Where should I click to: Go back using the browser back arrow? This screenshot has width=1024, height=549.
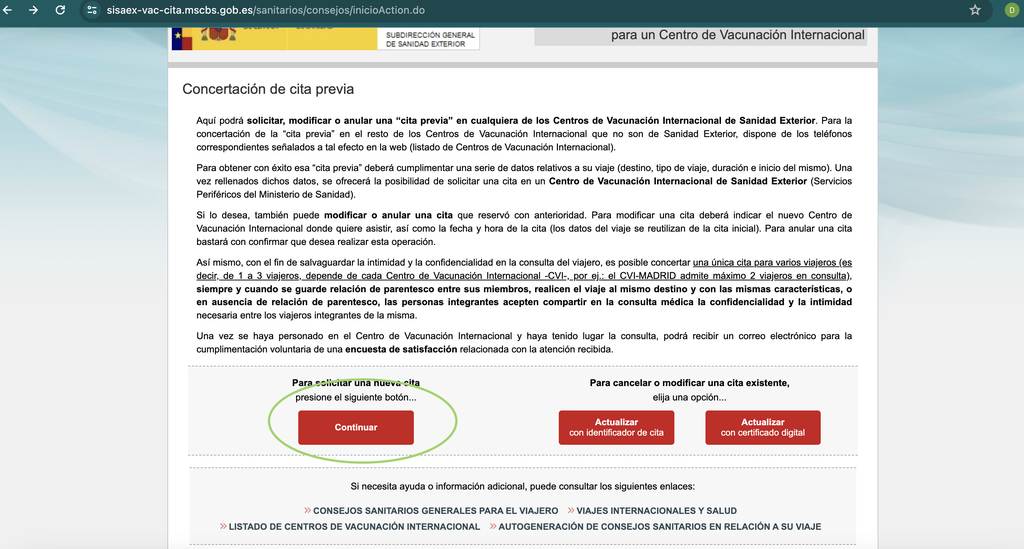[8, 10]
